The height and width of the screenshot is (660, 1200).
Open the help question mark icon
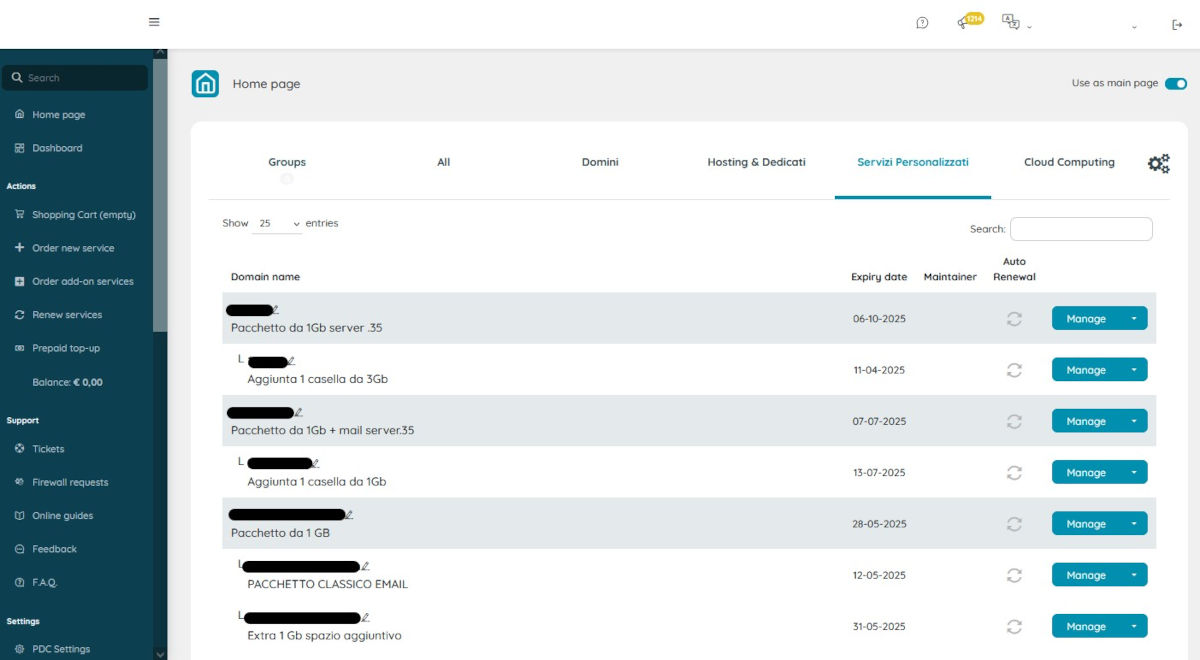pos(922,24)
